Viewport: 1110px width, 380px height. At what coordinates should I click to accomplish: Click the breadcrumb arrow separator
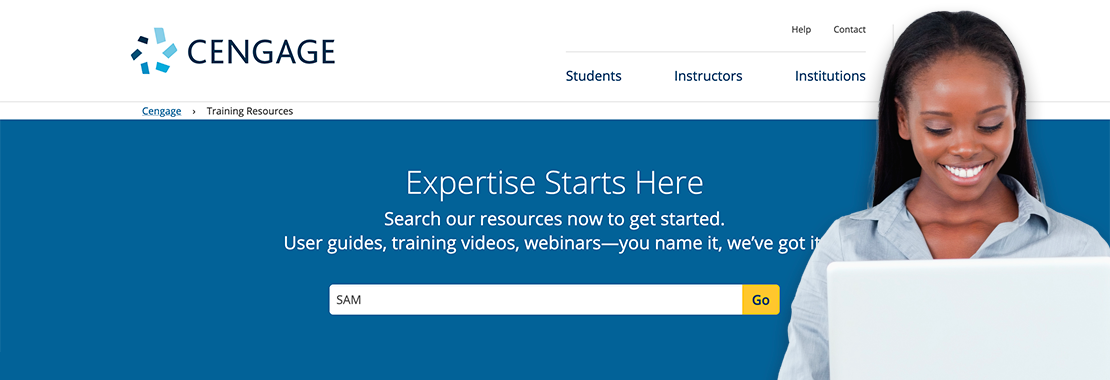click(x=194, y=112)
